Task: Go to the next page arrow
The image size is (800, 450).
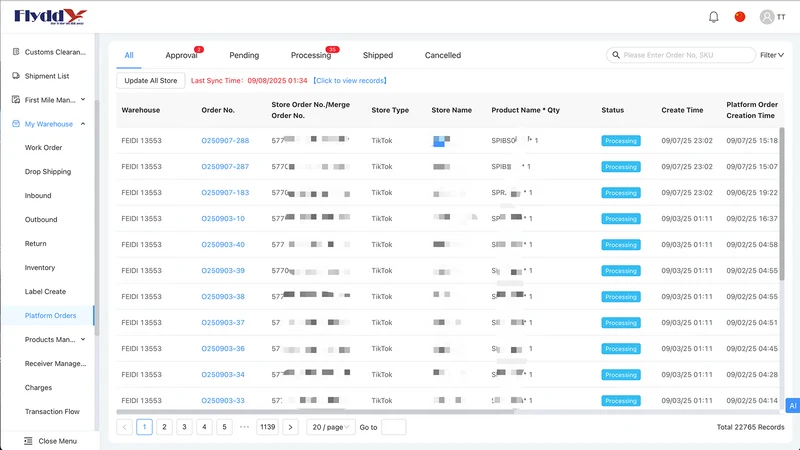Action: 290,427
